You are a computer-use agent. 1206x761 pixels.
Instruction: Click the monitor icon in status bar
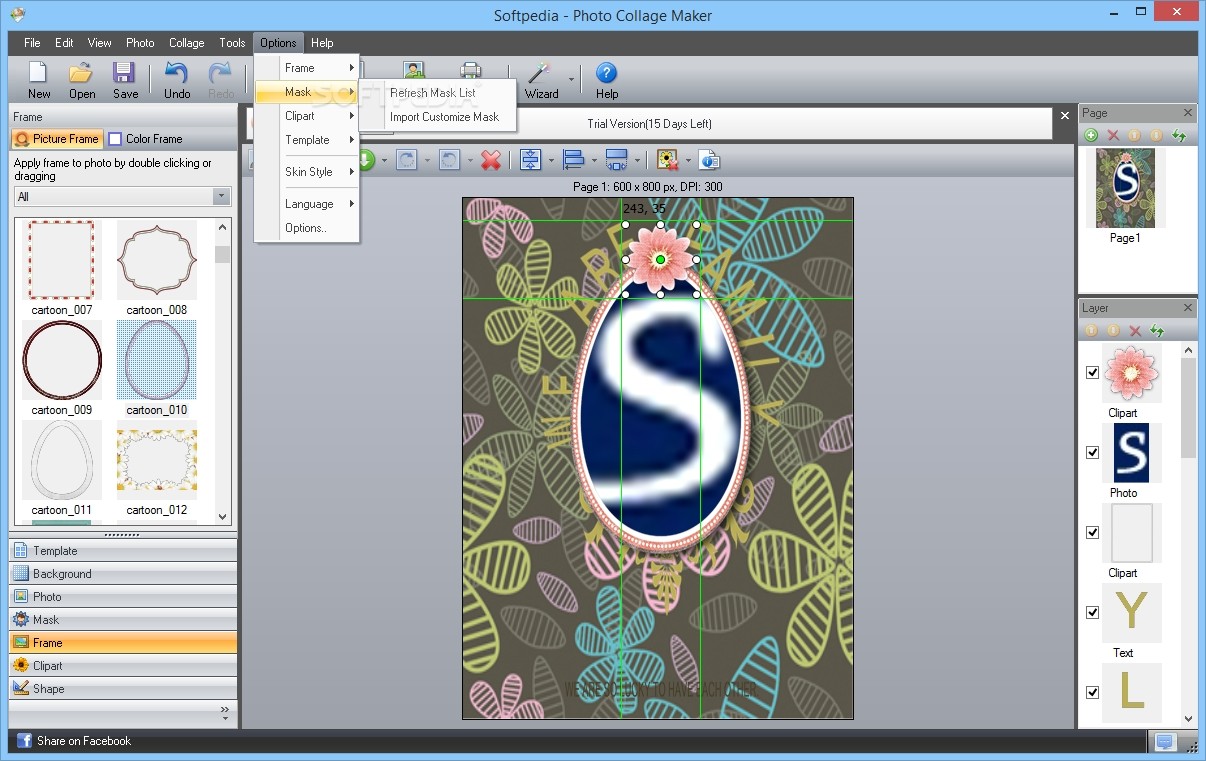click(1164, 741)
